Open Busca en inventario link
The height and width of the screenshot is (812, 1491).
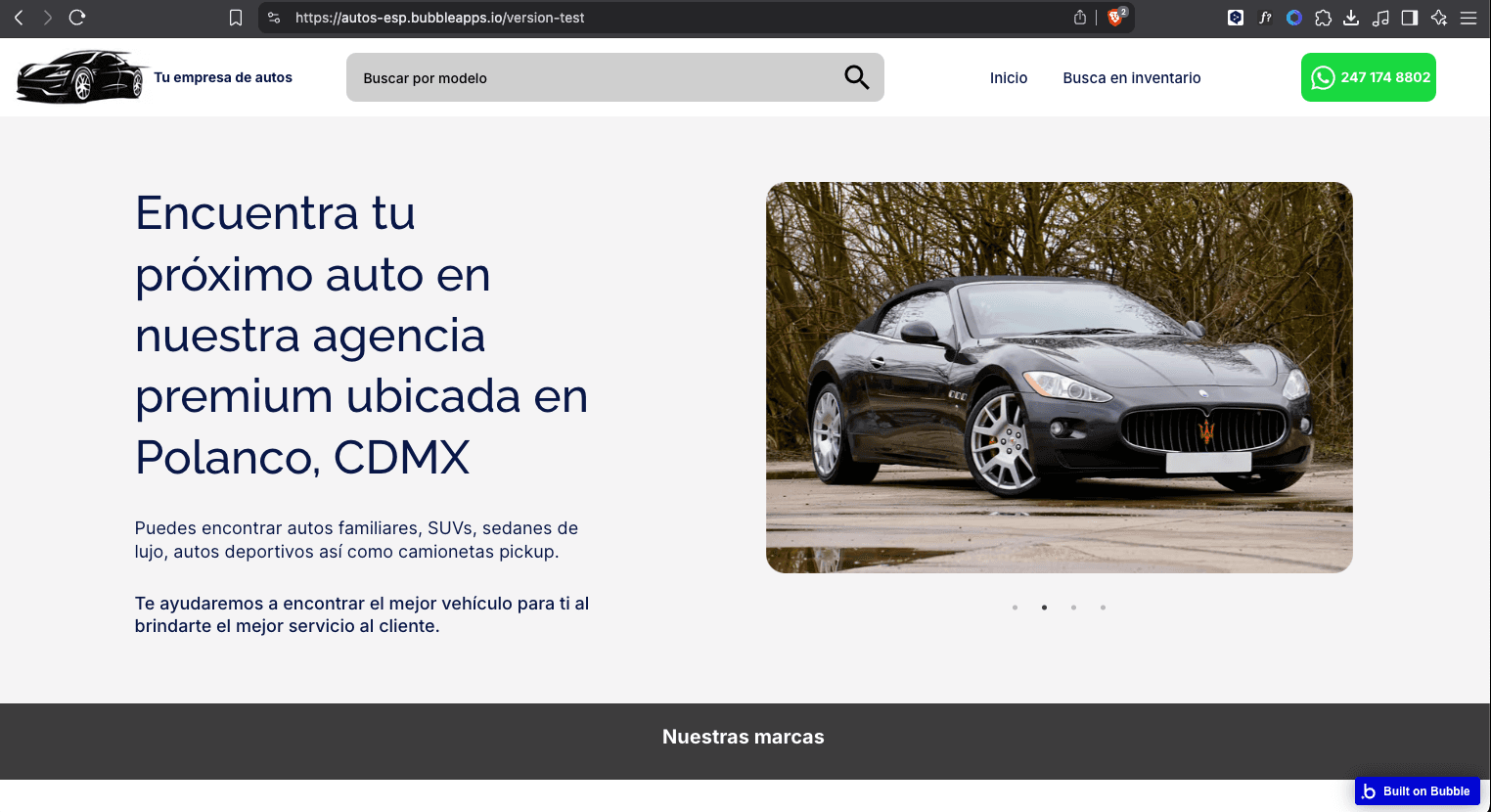(1131, 78)
